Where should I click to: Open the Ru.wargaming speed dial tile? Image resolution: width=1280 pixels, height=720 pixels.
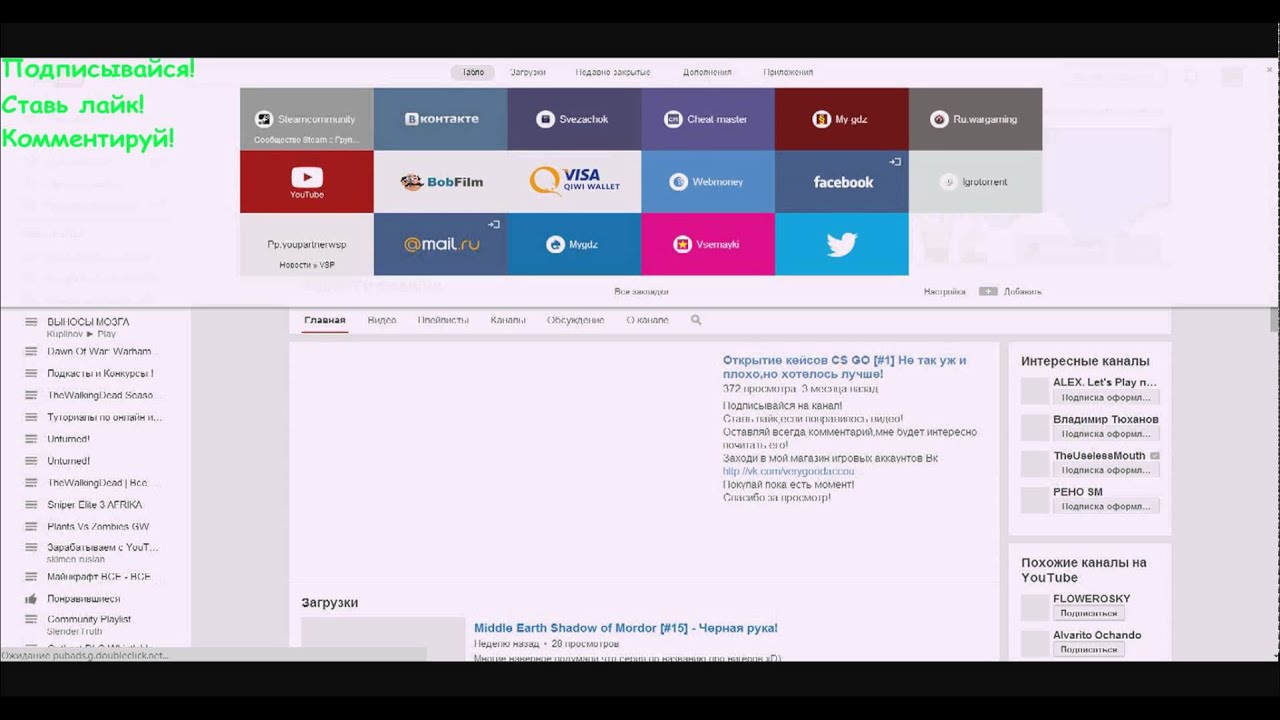[975, 119]
